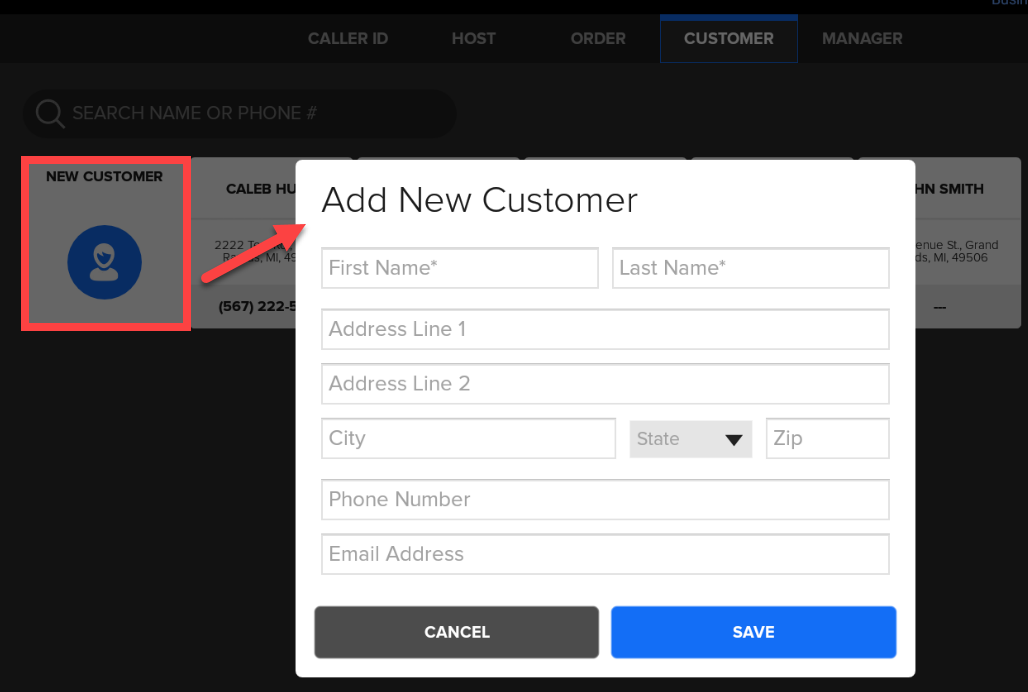Click the Email Address input
This screenshot has width=1028, height=692.
605,554
